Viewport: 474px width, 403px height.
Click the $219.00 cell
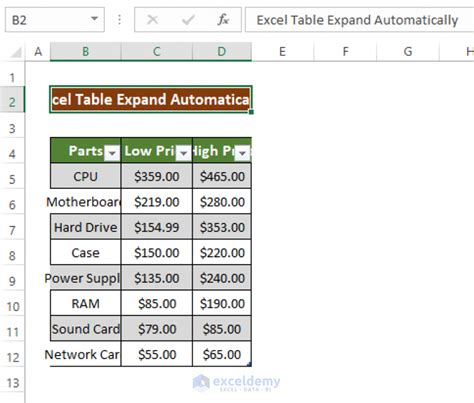coord(157,202)
